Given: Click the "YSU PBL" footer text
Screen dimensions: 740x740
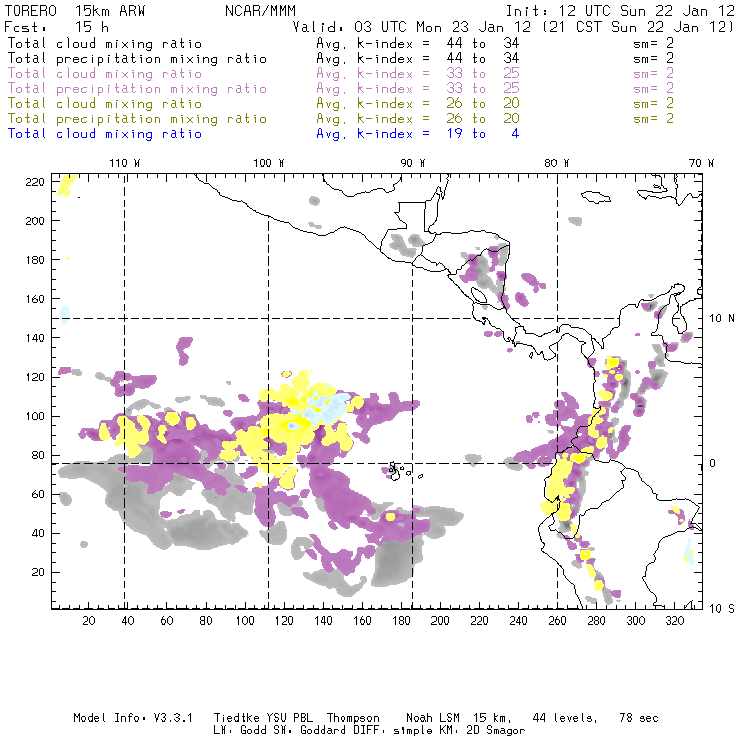Looking at the screenshot, I should (289, 718).
